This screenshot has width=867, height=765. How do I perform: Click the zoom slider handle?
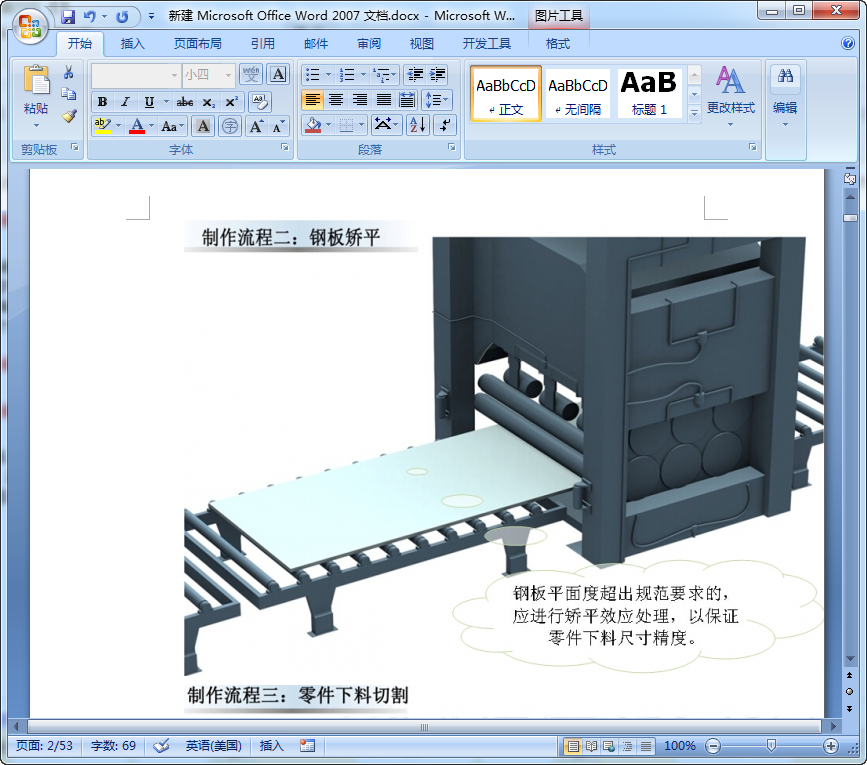(771, 746)
